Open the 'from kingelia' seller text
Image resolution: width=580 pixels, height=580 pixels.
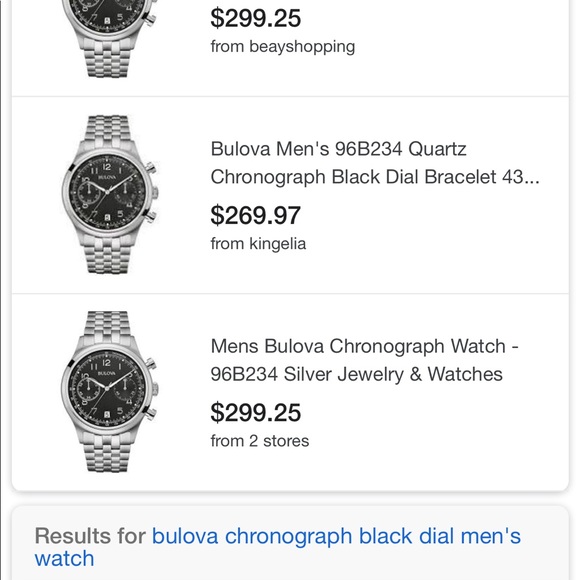point(258,244)
